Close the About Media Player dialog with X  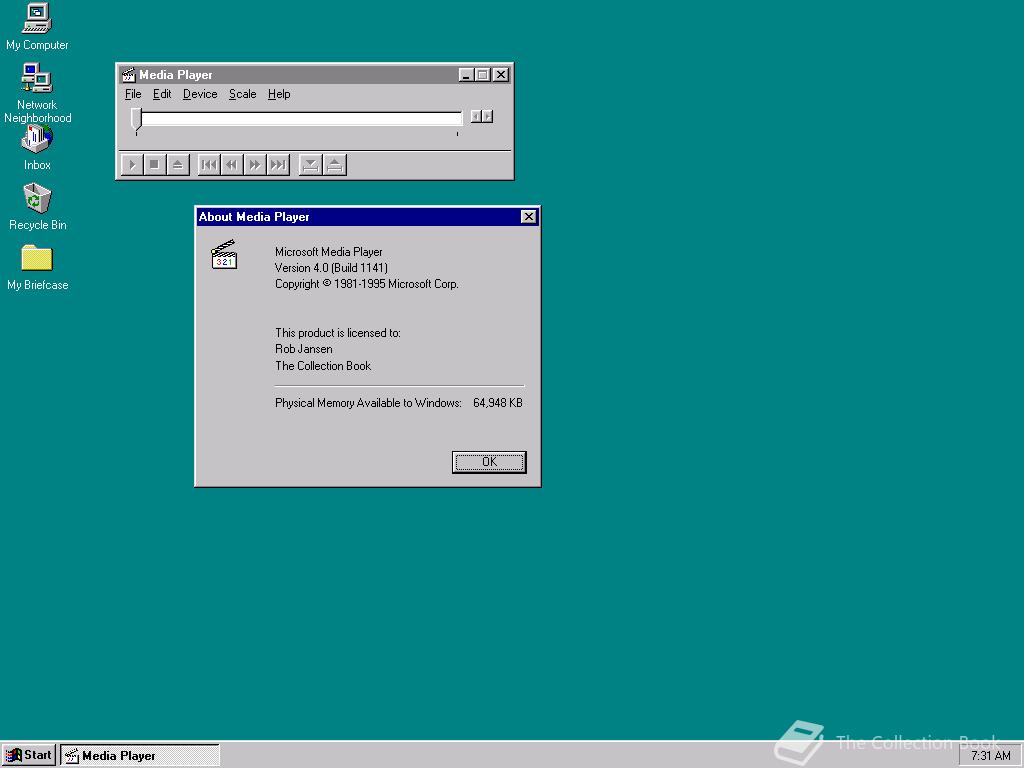pyautogui.click(x=529, y=217)
